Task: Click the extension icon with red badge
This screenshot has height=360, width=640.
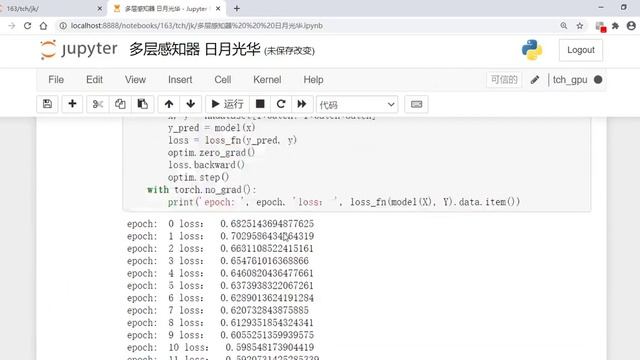Action: (x=600, y=27)
